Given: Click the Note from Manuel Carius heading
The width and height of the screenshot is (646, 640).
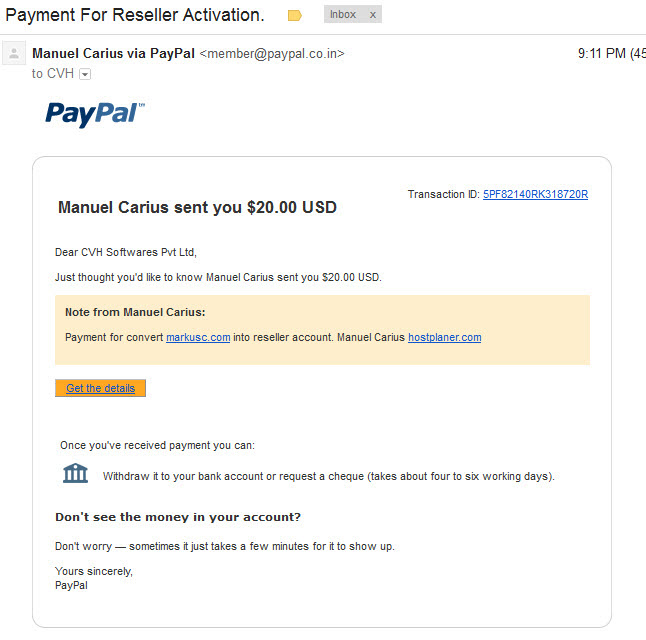Looking at the screenshot, I should (135, 312).
